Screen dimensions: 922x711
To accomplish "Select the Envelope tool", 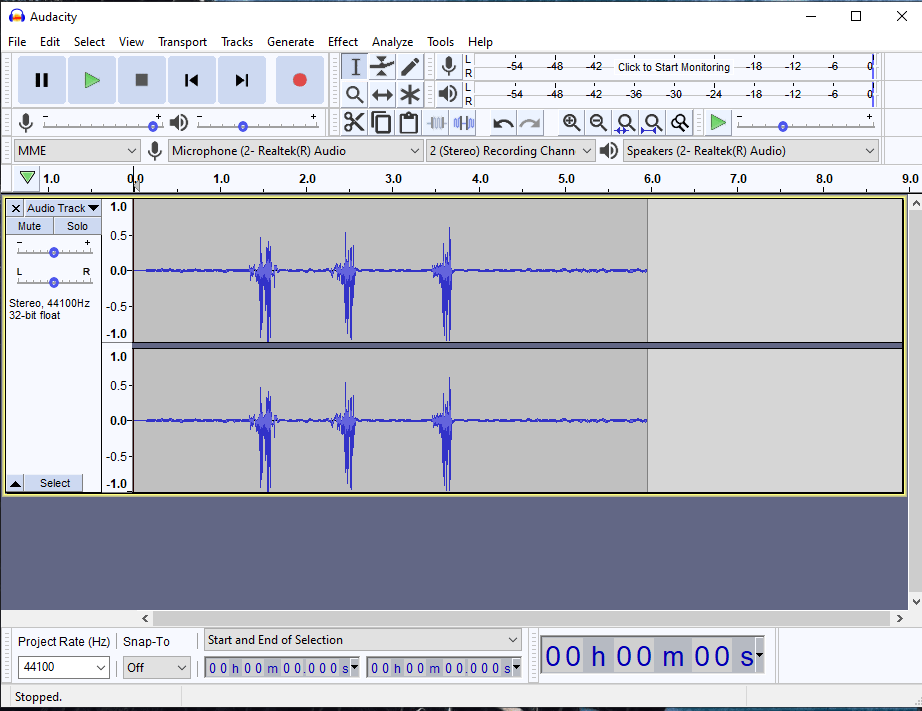I will (x=381, y=65).
